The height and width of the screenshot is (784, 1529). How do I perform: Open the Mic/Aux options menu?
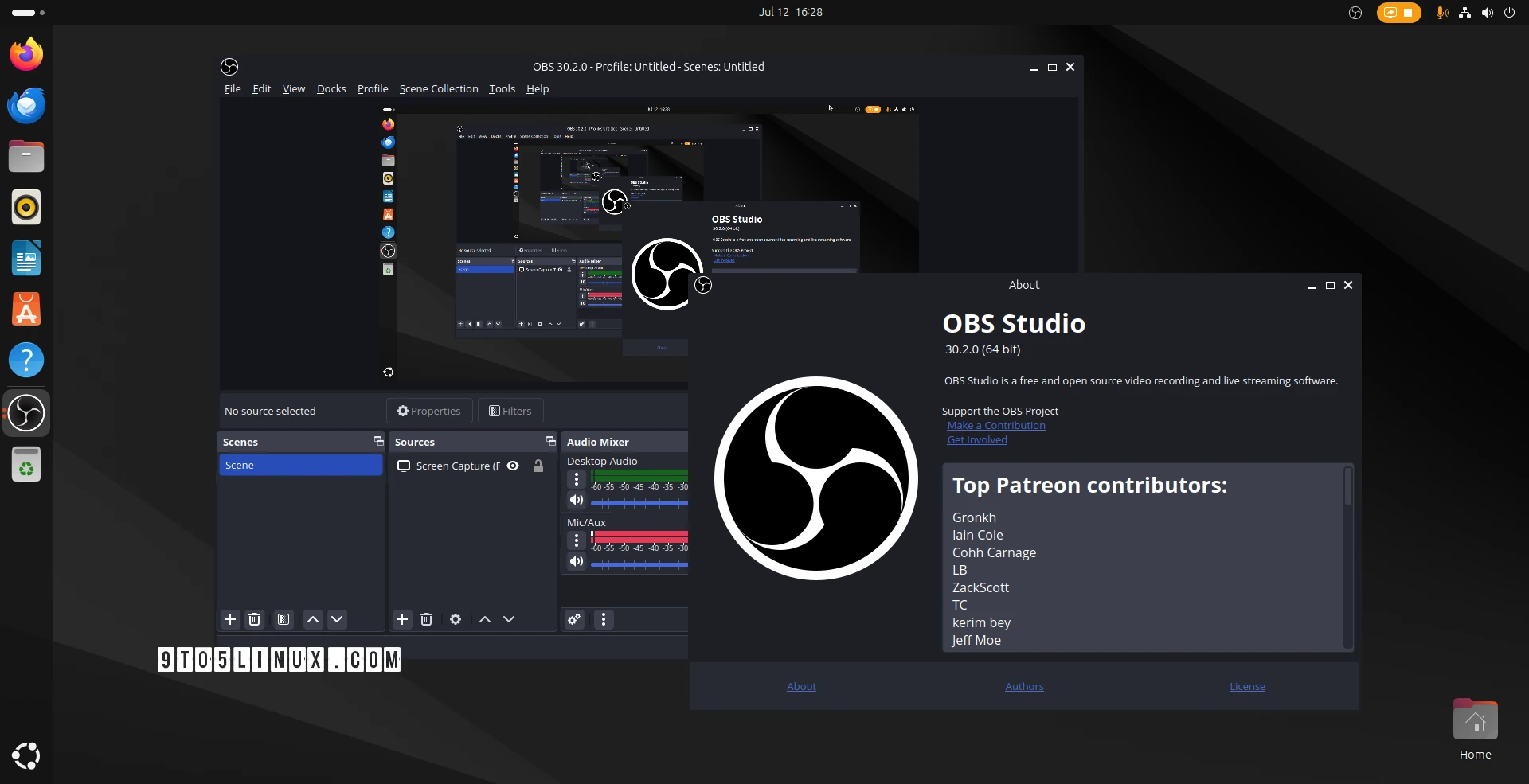click(x=576, y=540)
